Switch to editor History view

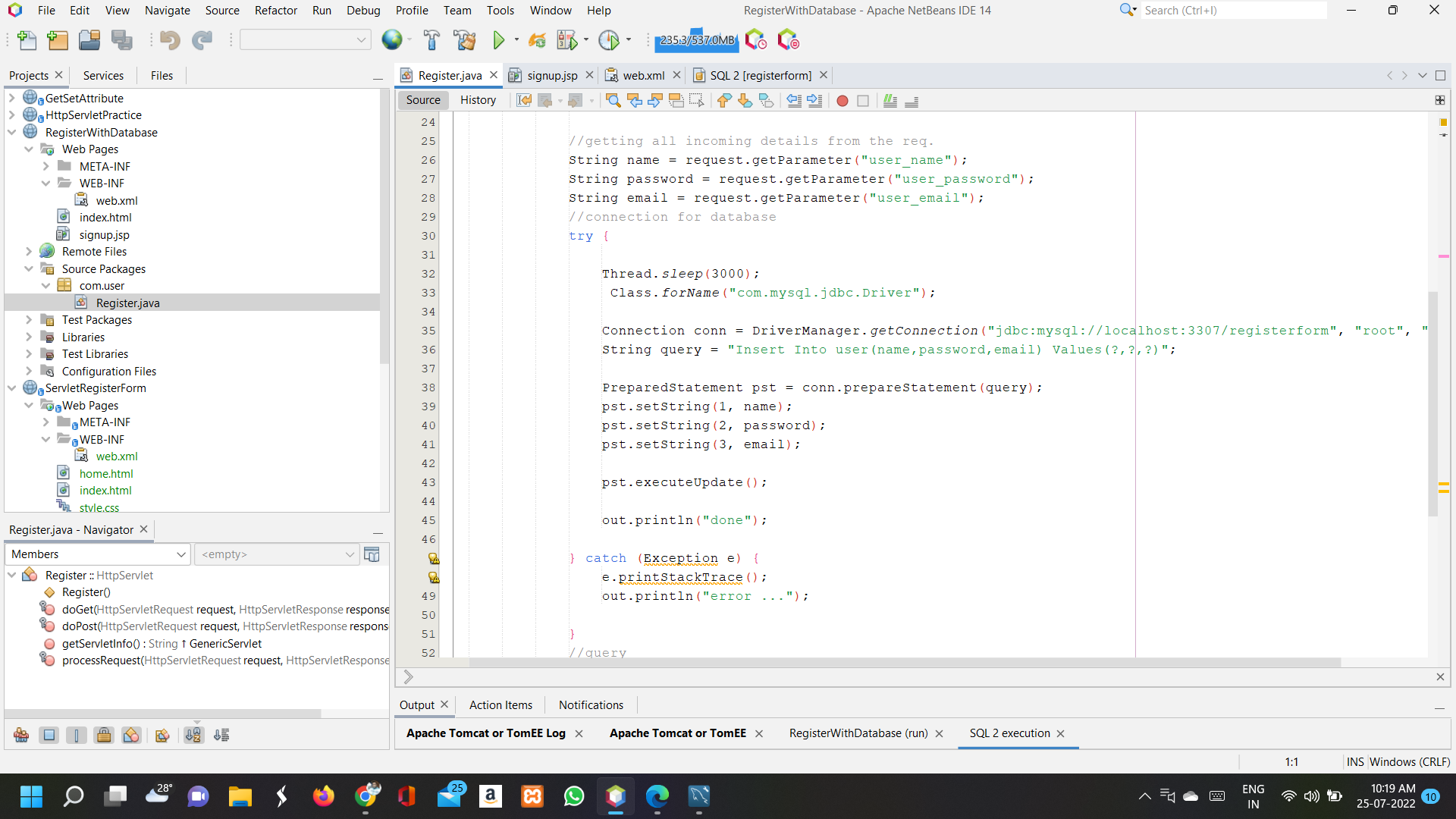click(478, 100)
